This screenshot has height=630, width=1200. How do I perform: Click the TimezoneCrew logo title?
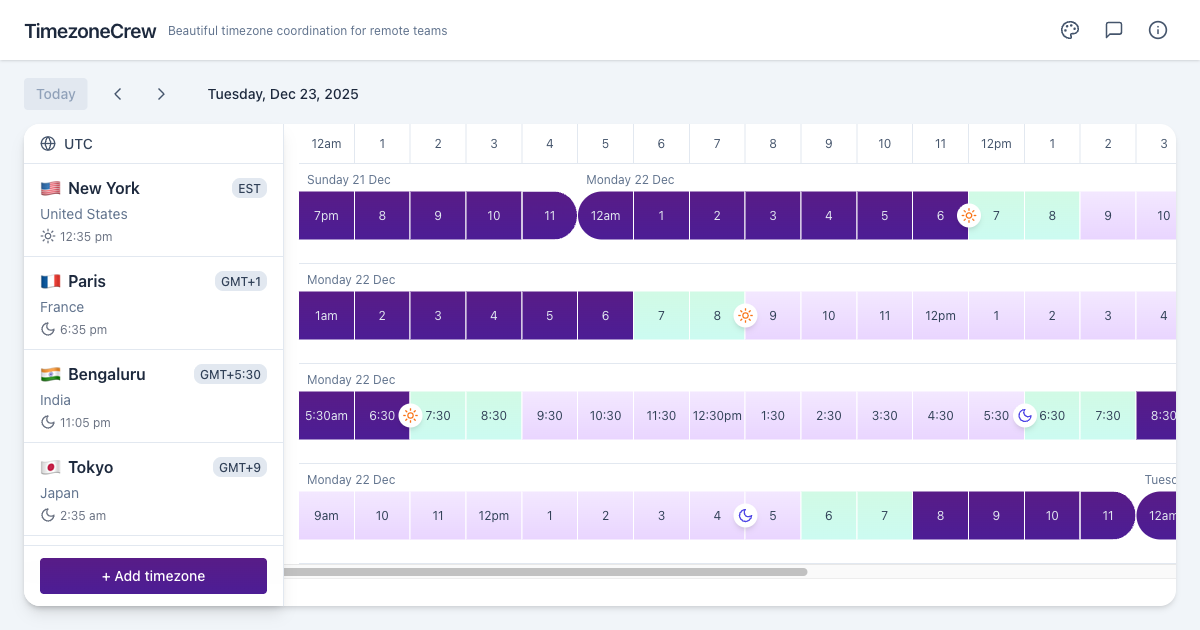(90, 31)
